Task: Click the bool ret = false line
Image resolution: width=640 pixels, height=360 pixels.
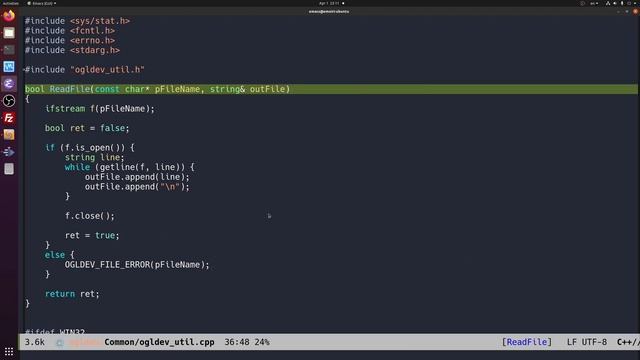Action: pyautogui.click(x=87, y=128)
